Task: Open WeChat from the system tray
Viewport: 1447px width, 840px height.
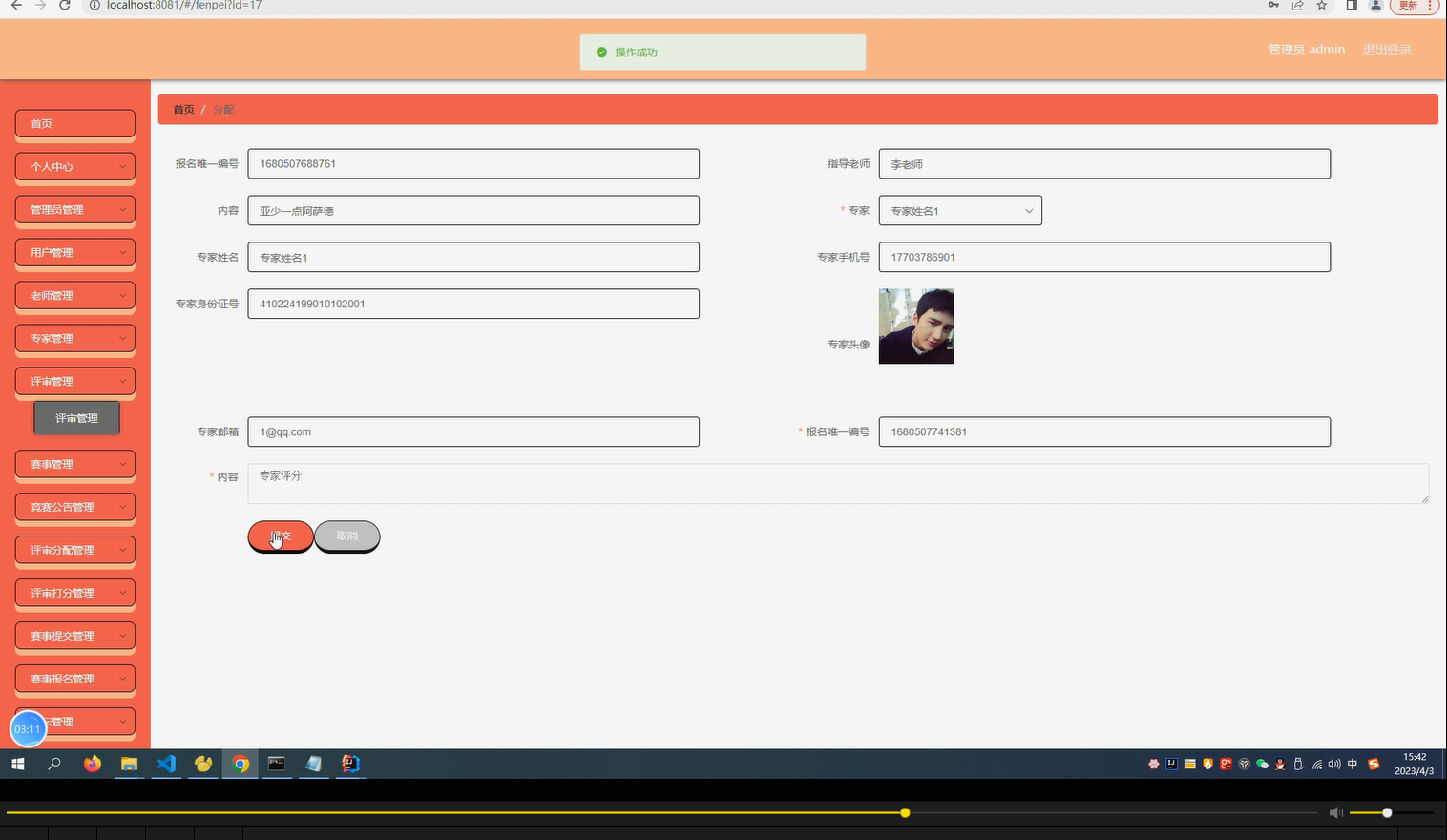Action: point(1262,764)
